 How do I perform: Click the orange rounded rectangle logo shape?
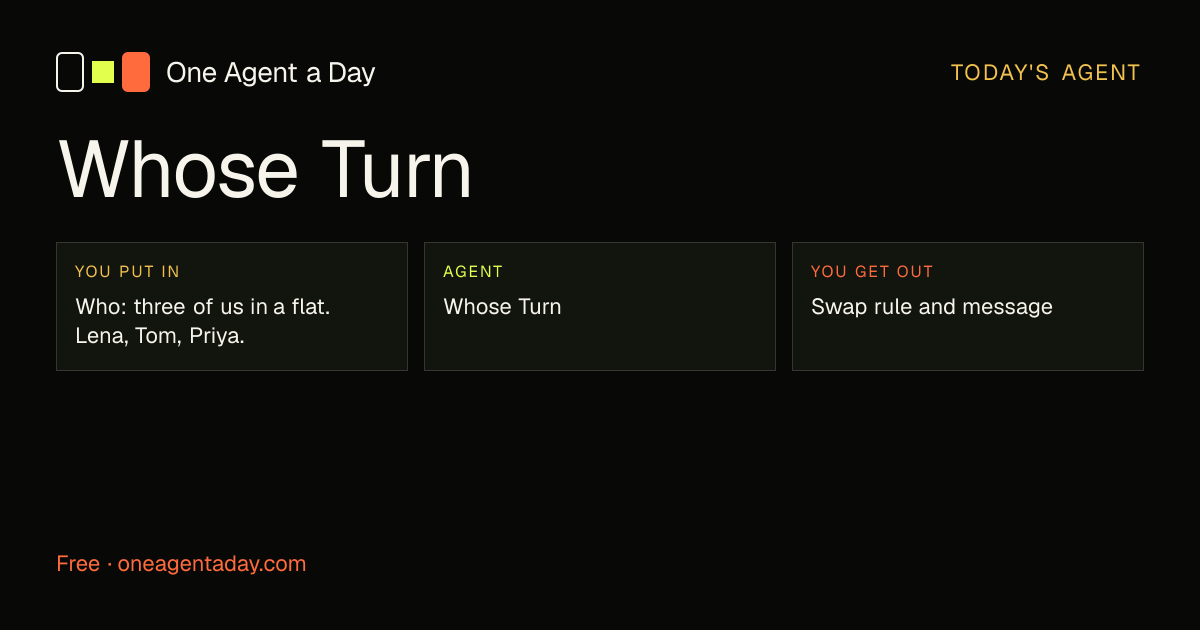coord(136,72)
